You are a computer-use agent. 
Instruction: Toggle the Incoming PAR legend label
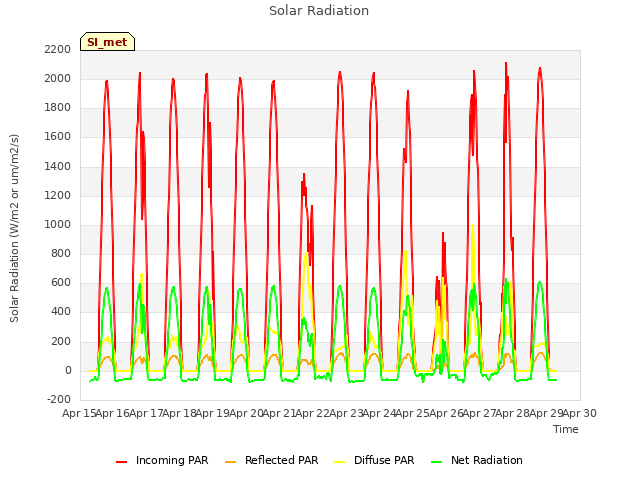click(x=172, y=460)
